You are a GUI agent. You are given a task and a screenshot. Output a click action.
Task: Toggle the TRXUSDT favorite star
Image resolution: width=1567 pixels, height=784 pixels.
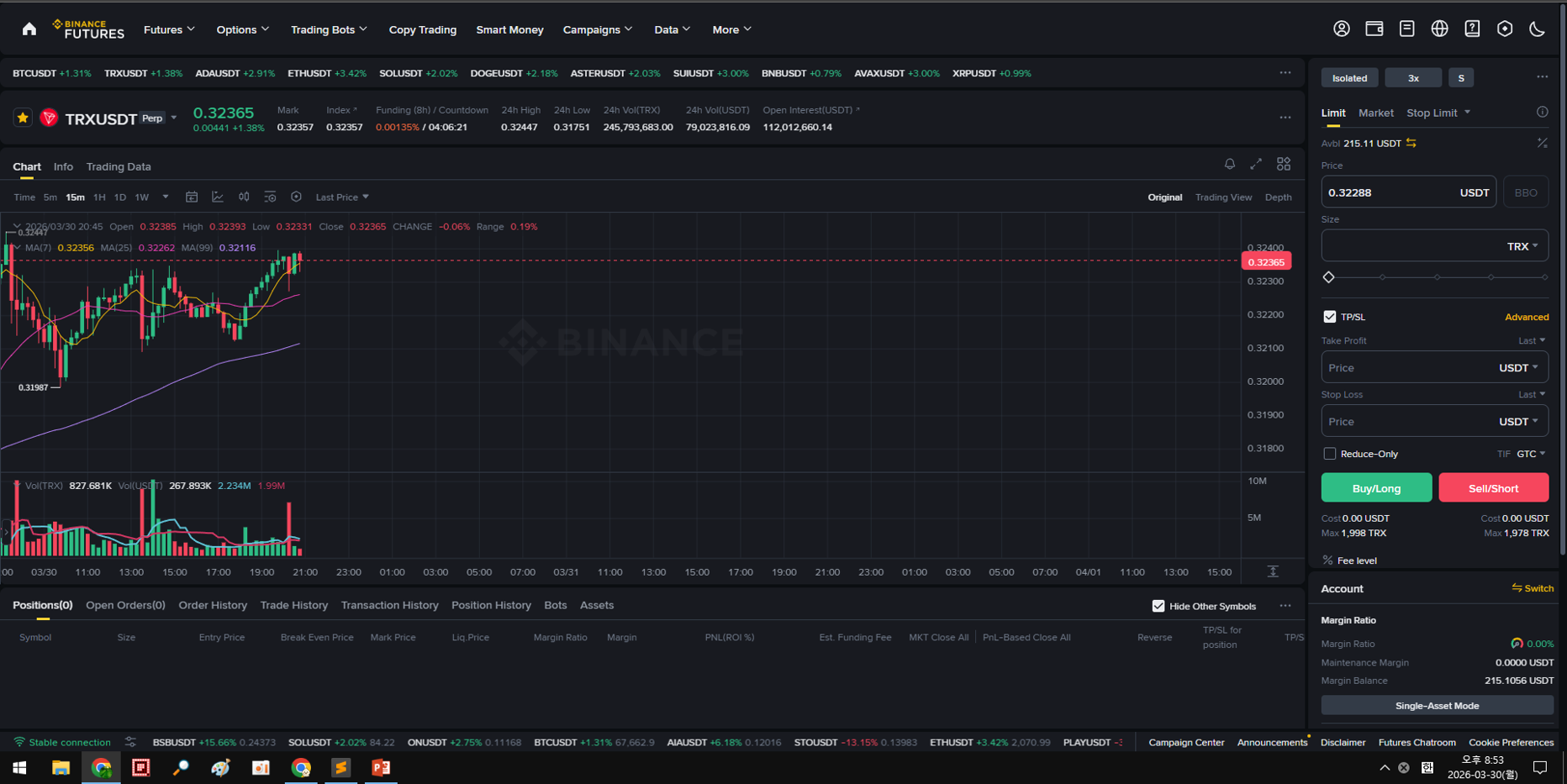coord(23,118)
